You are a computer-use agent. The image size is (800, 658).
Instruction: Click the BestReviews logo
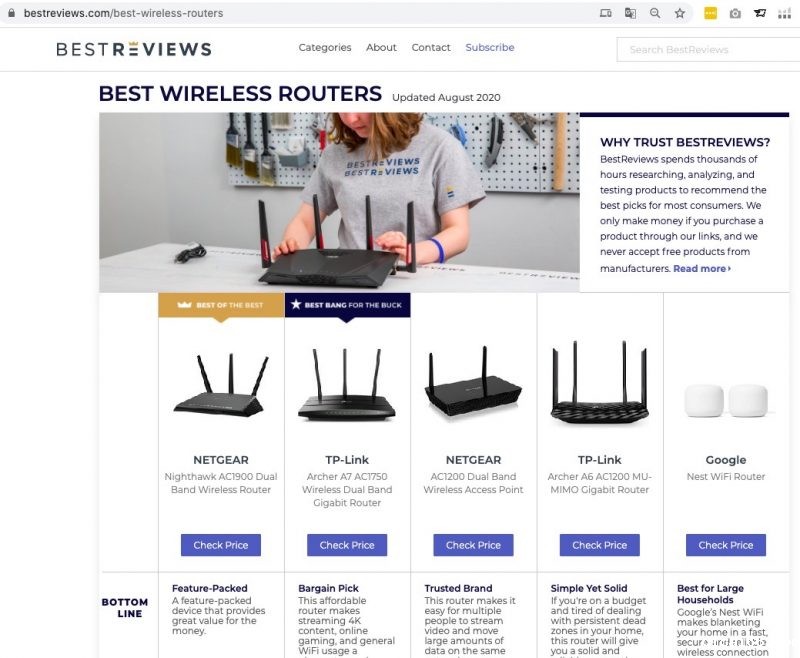(133, 48)
